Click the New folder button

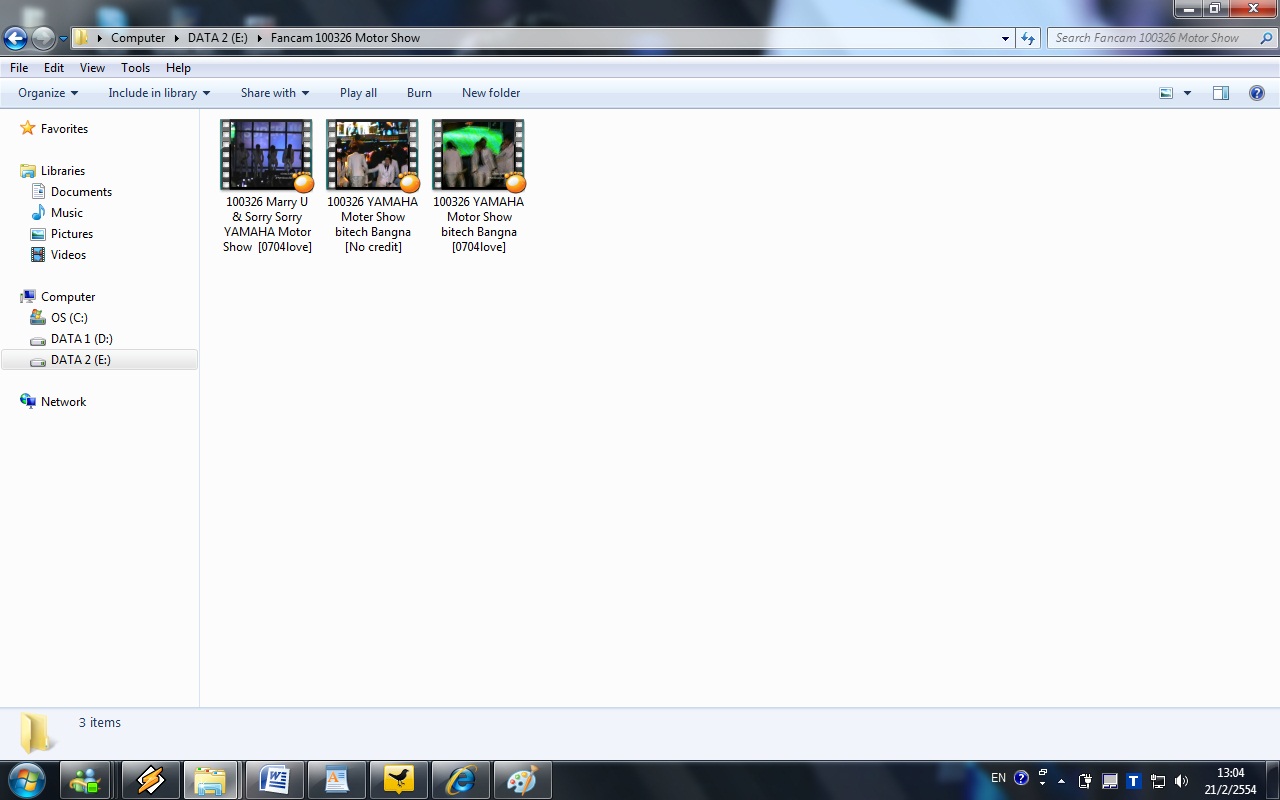pyautogui.click(x=491, y=93)
